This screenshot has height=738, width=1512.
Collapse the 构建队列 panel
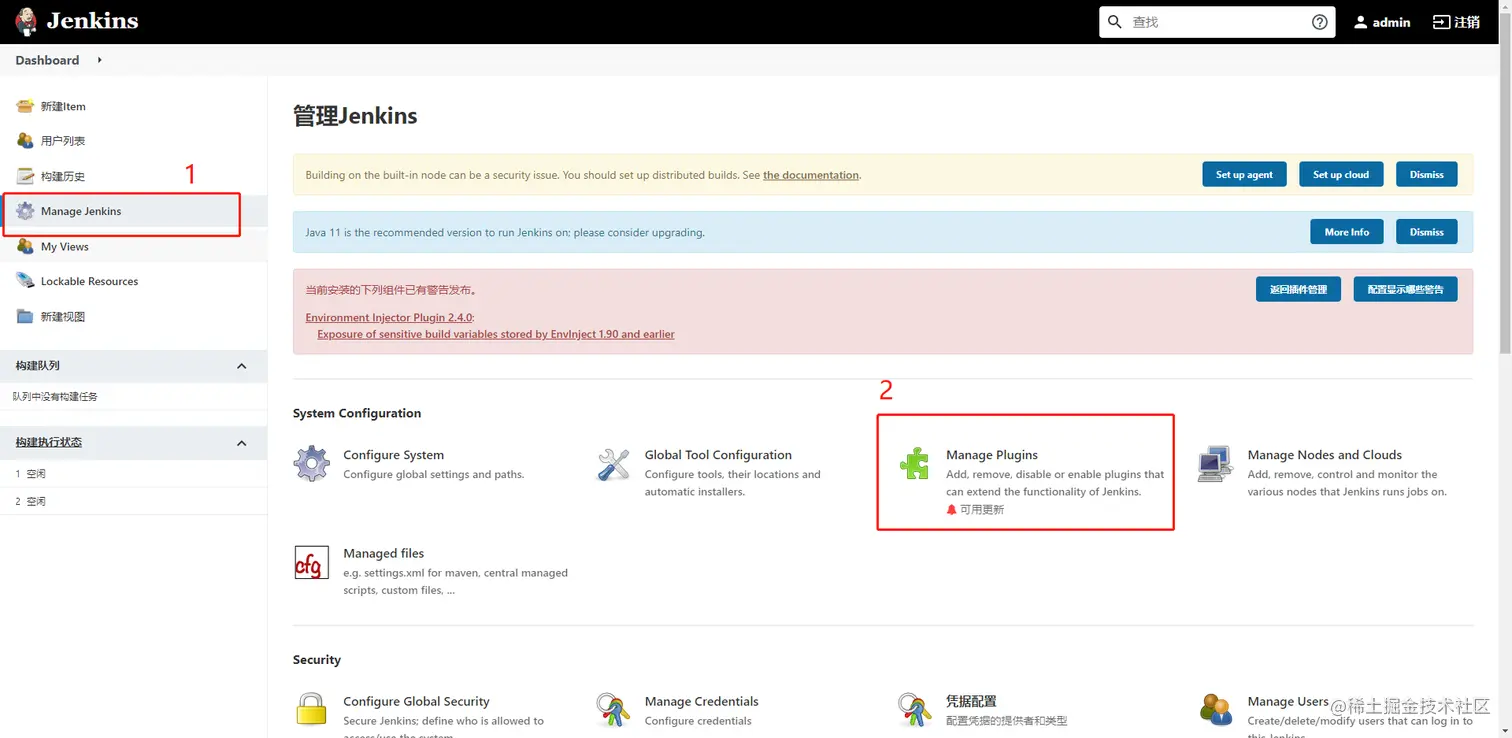coord(241,366)
